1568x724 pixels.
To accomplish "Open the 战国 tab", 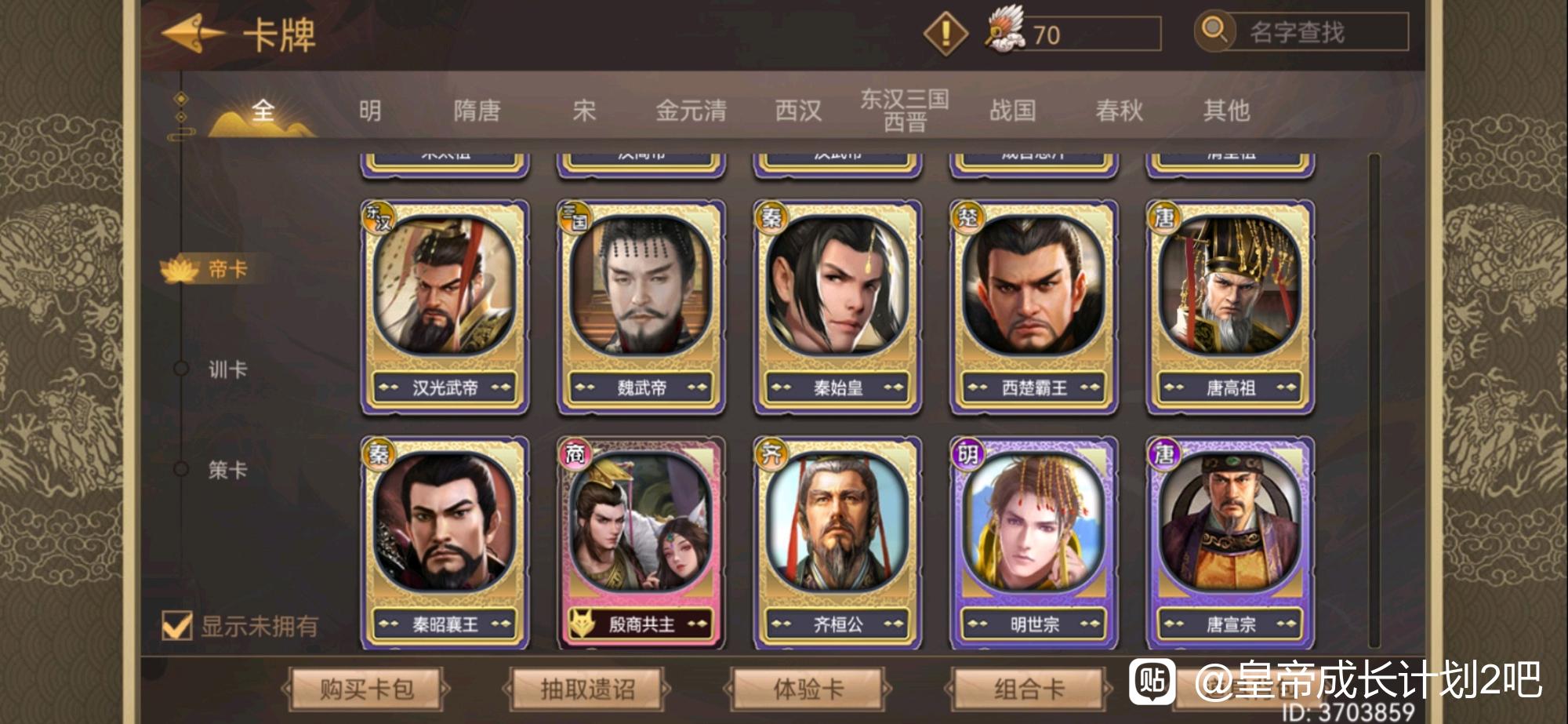I will coord(1012,111).
